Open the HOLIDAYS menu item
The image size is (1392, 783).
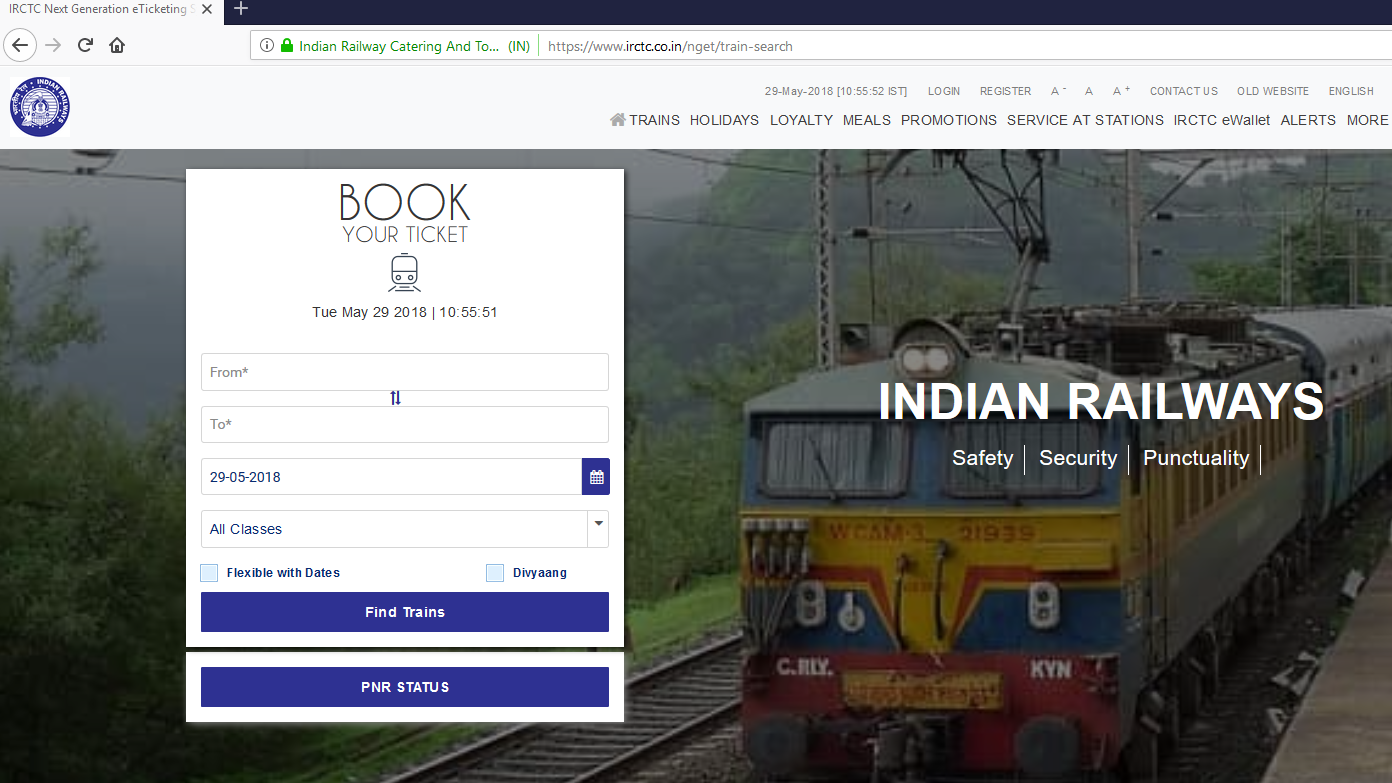click(724, 120)
